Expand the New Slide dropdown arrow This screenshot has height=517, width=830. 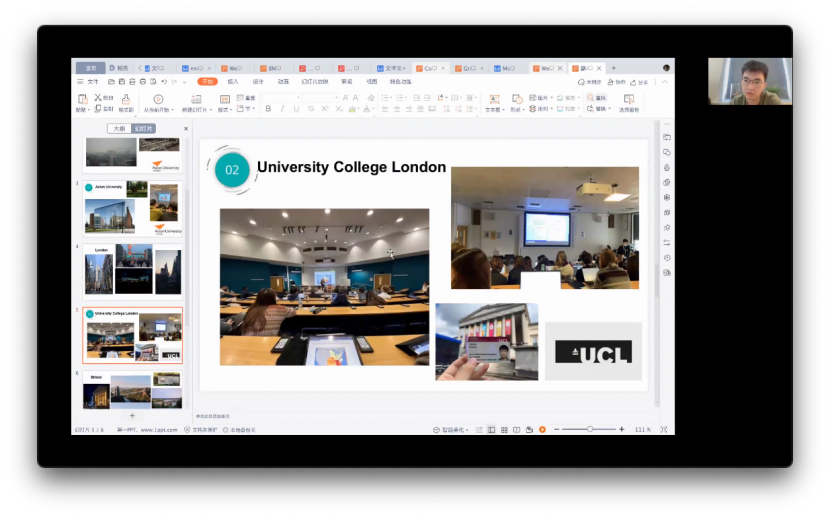click(x=211, y=110)
